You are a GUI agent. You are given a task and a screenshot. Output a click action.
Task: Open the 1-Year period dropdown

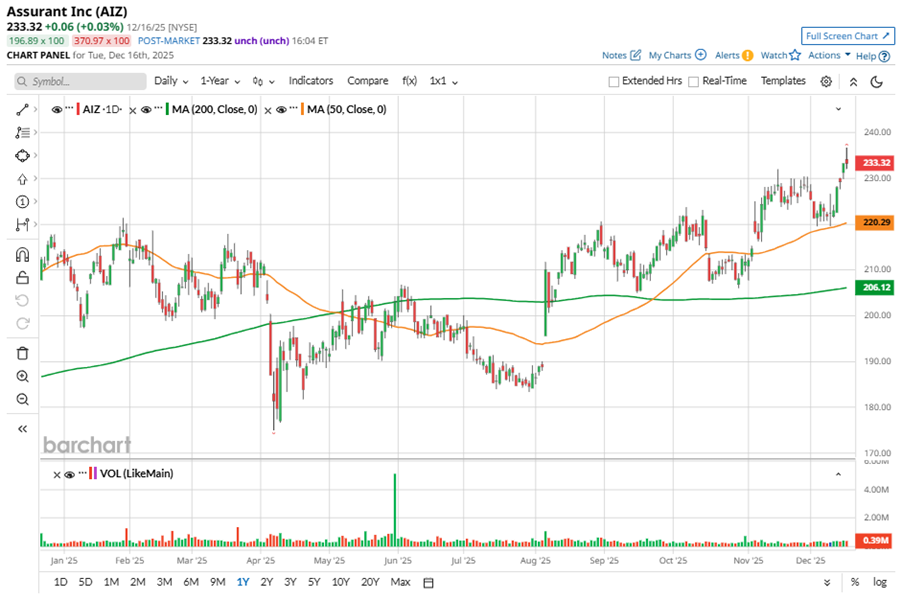(220, 81)
